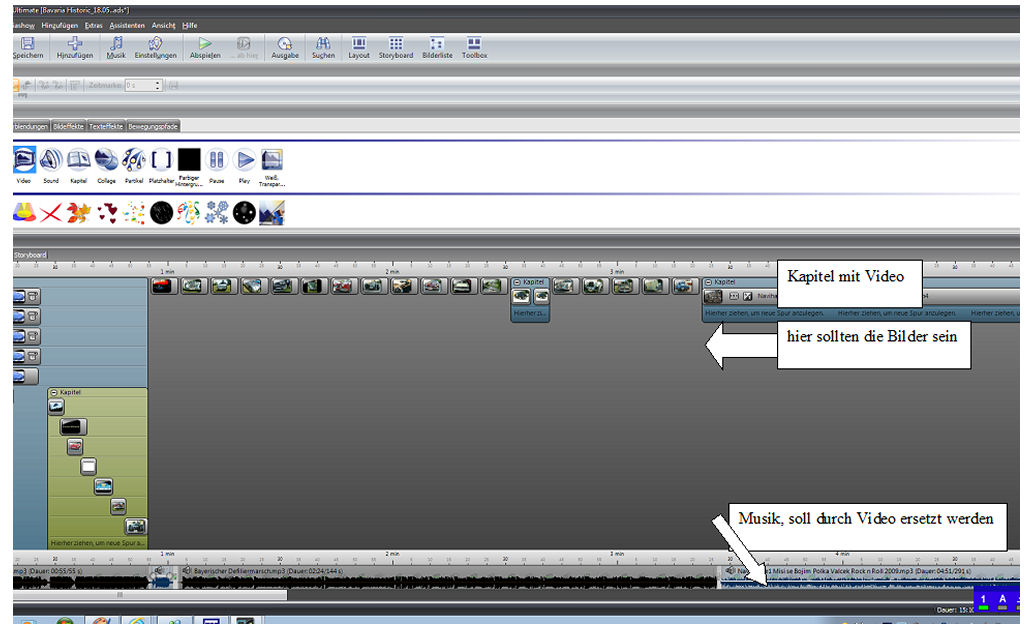Click the Zeitmarke spinner arrows

[158, 86]
